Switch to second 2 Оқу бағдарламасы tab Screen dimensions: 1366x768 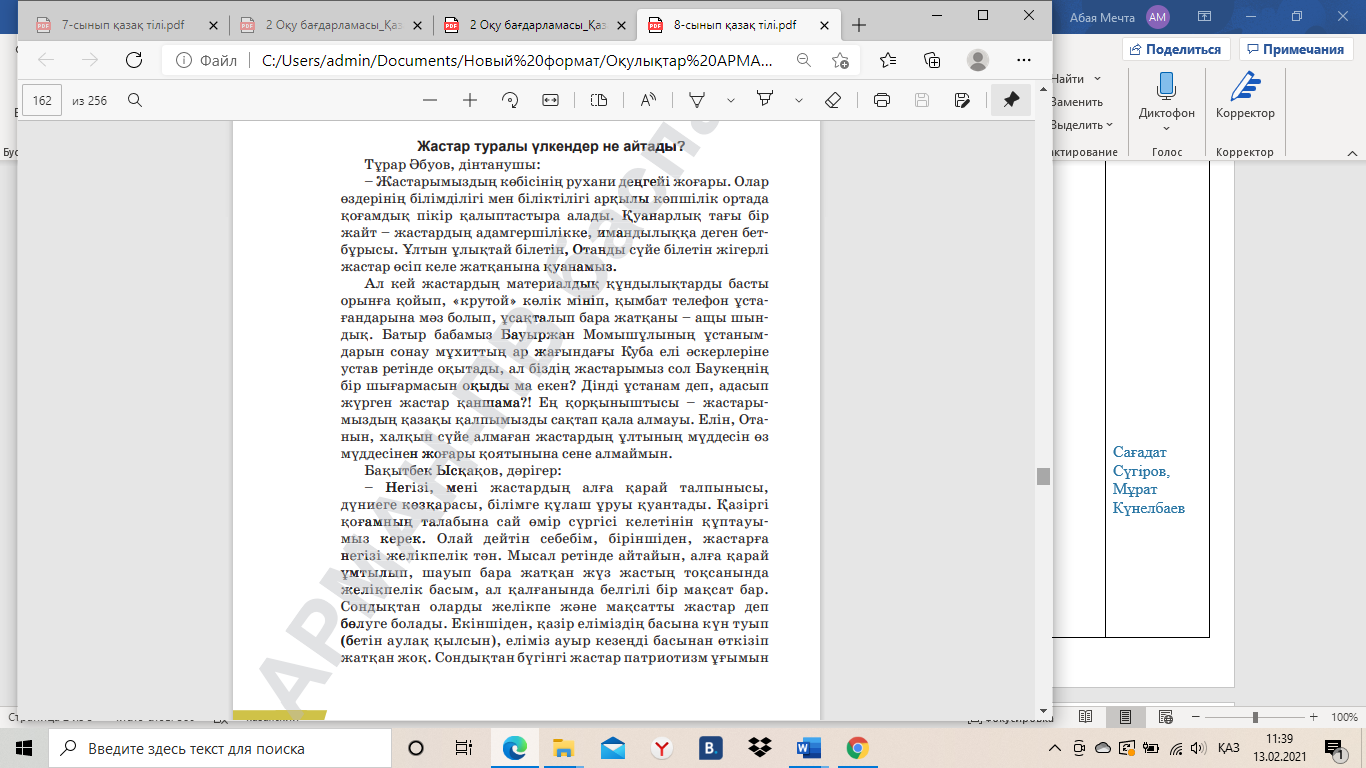pyautogui.click(x=534, y=25)
